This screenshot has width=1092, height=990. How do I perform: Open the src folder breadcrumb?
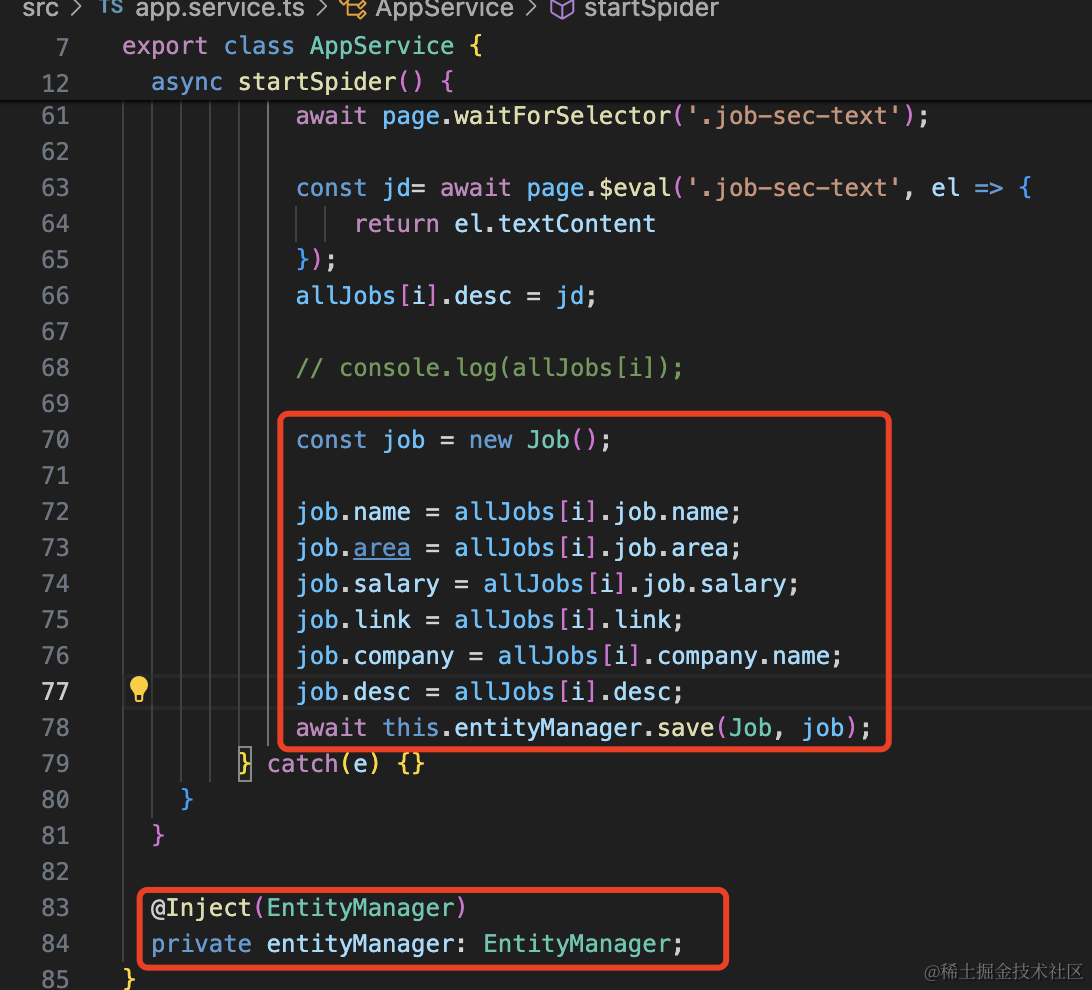tap(40, 9)
